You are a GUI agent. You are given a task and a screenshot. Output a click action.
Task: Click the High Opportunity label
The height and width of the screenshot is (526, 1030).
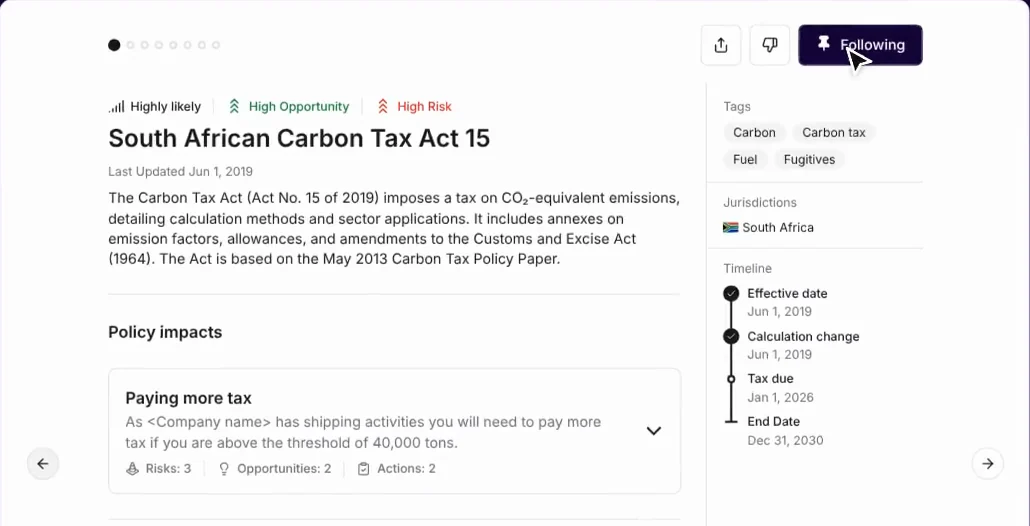pyautogui.click(x=299, y=106)
